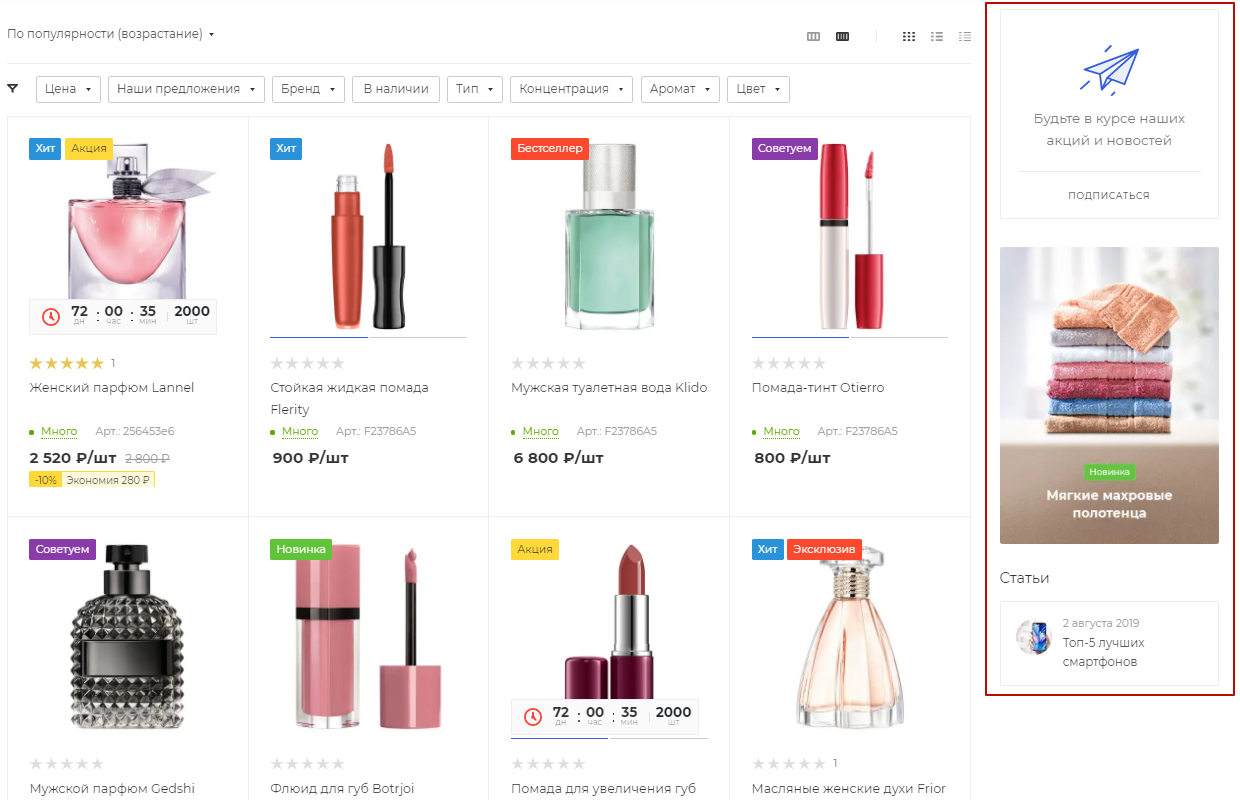This screenshot has height=800, width=1240.
Task: Click article number Арт.: 256453e6
Action: (x=135, y=432)
